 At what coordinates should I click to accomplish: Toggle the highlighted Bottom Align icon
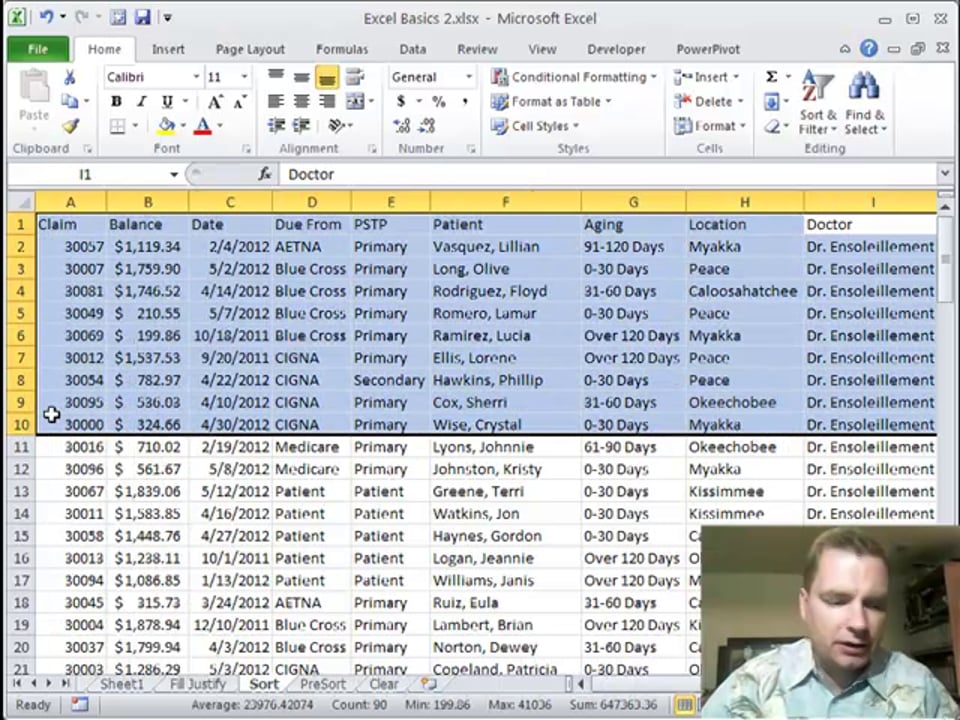point(327,77)
